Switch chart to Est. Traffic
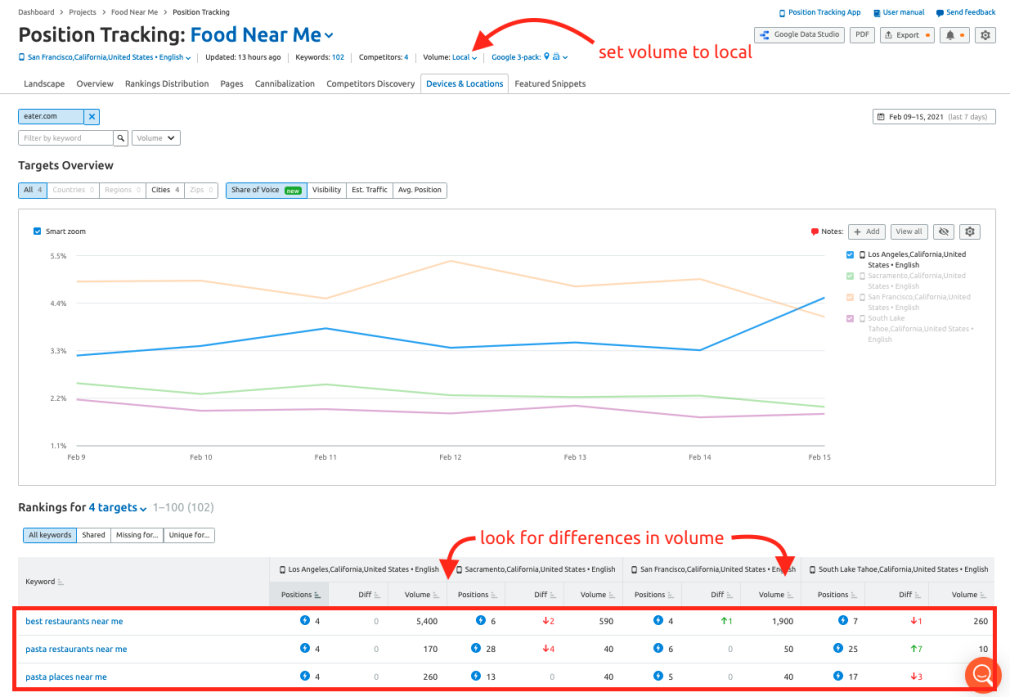 click(x=369, y=190)
